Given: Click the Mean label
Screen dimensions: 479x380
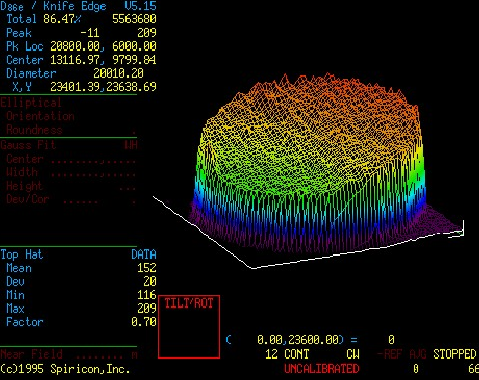Looking at the screenshot, I should coord(19,268).
